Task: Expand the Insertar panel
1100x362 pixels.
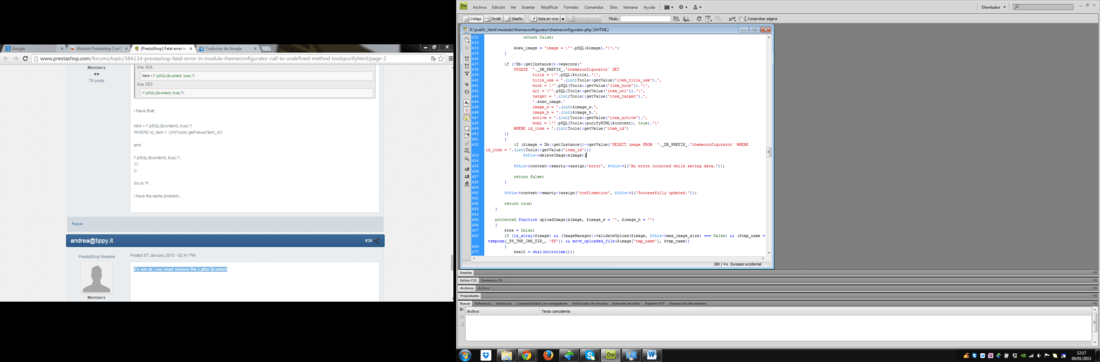Action: pos(466,273)
